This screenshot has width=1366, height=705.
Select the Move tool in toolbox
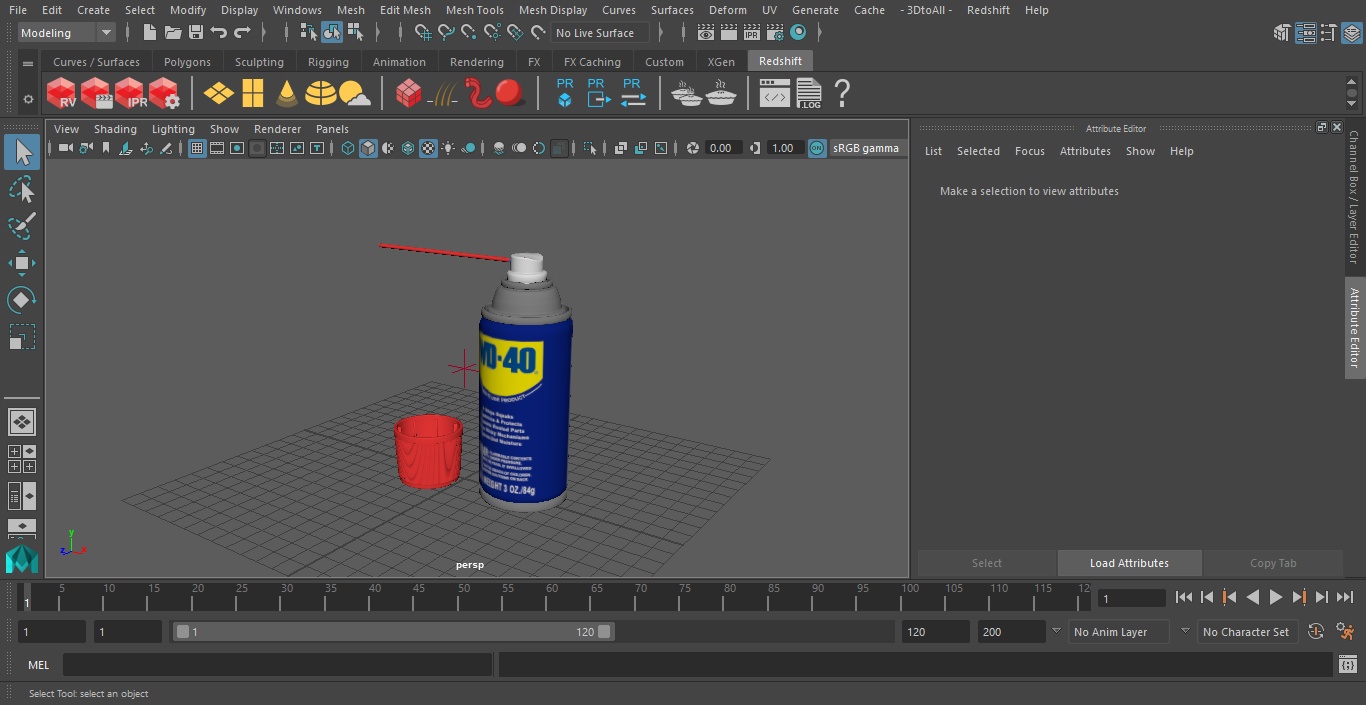point(22,263)
